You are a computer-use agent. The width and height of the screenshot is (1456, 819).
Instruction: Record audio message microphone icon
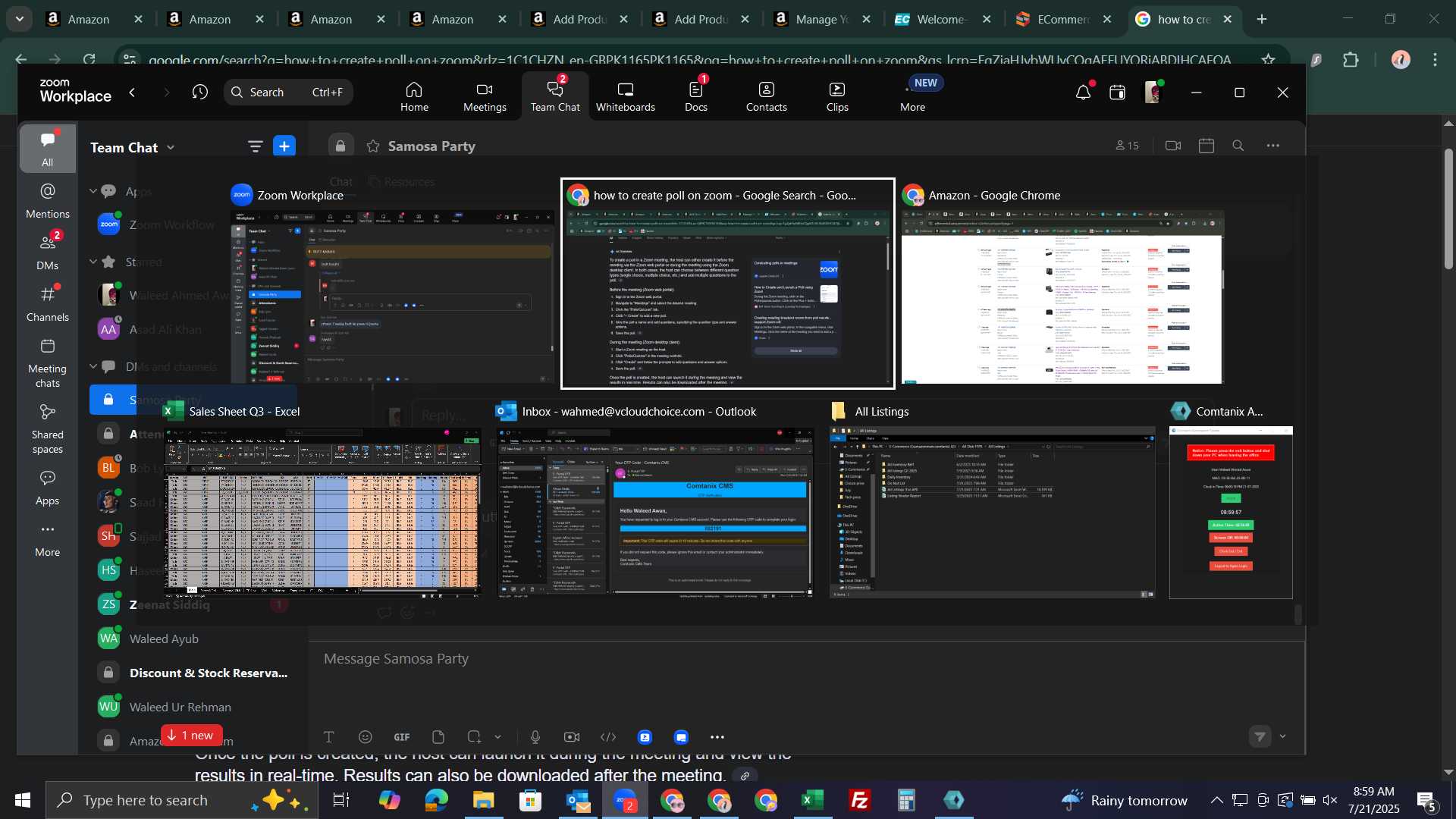(x=535, y=737)
